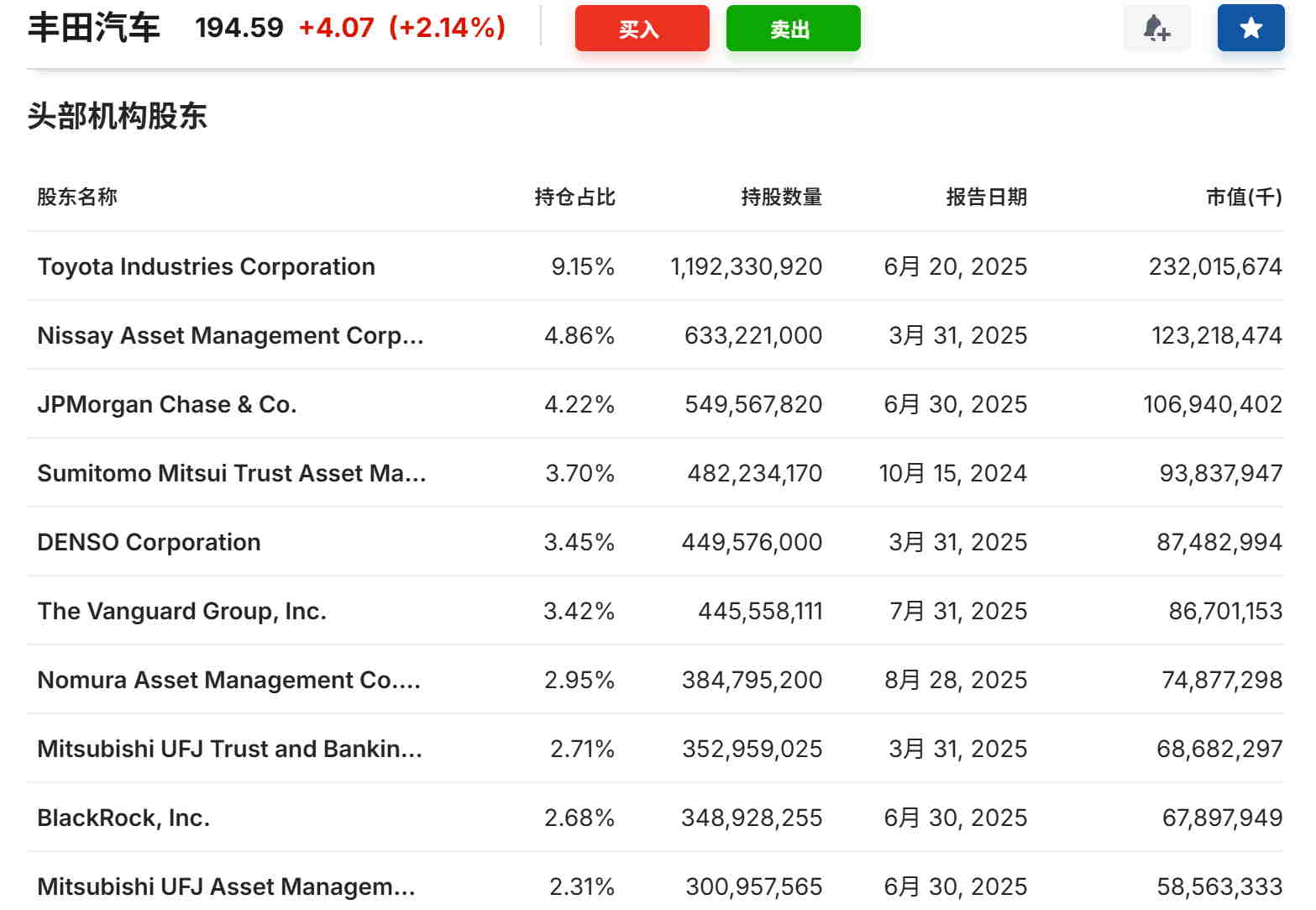Click DENSO Corporation shareholder name
The width and height of the screenshot is (1316, 910).
coord(149,543)
